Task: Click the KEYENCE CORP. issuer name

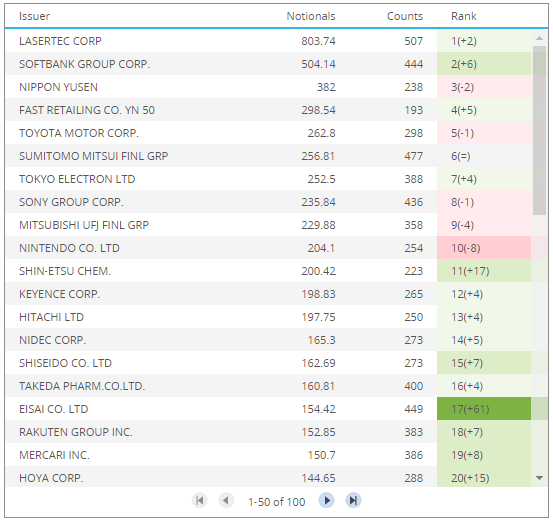Action: [60, 294]
